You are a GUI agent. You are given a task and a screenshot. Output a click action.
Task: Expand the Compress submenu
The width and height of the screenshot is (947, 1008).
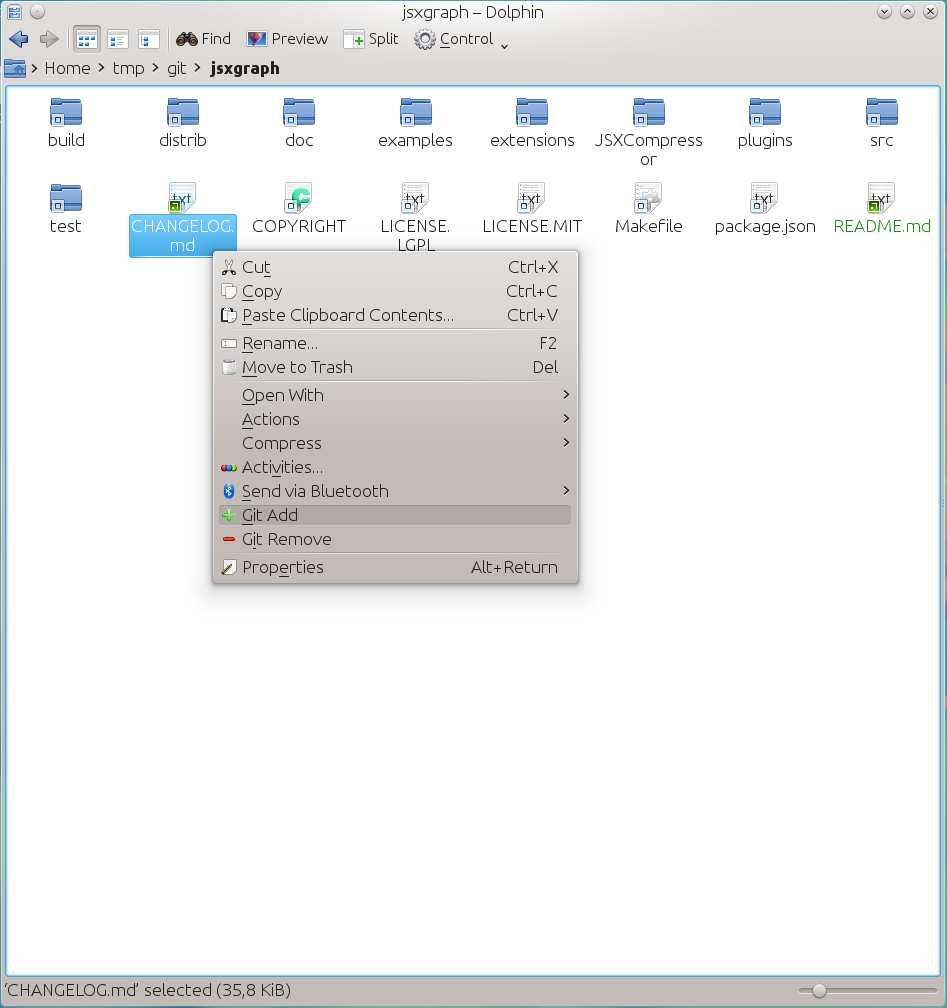395,443
